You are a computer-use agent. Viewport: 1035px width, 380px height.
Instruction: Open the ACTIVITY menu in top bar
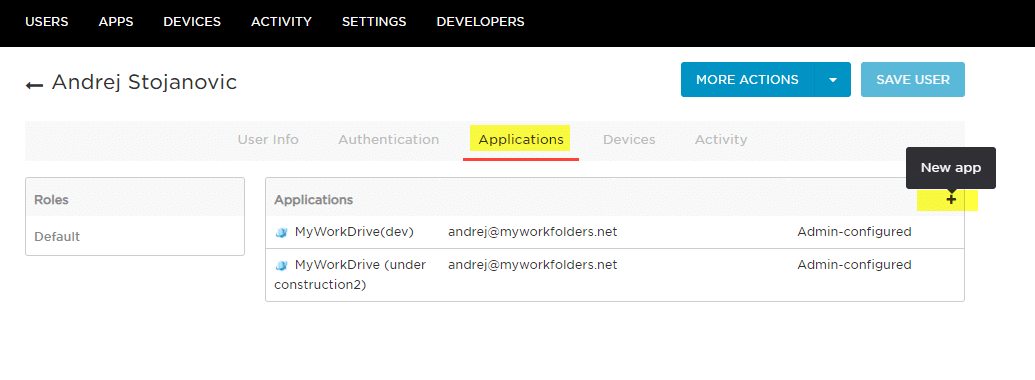coord(281,22)
